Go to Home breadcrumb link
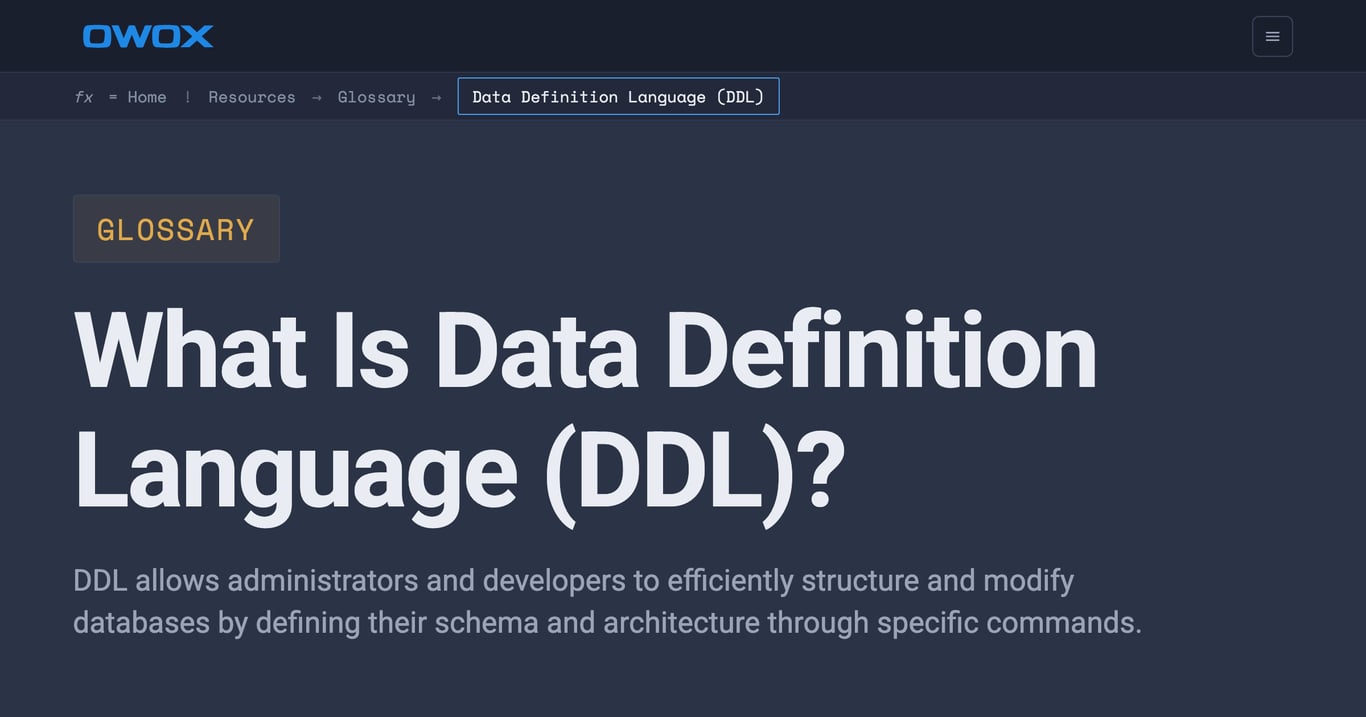The width and height of the screenshot is (1366, 717). pyautogui.click(x=147, y=97)
